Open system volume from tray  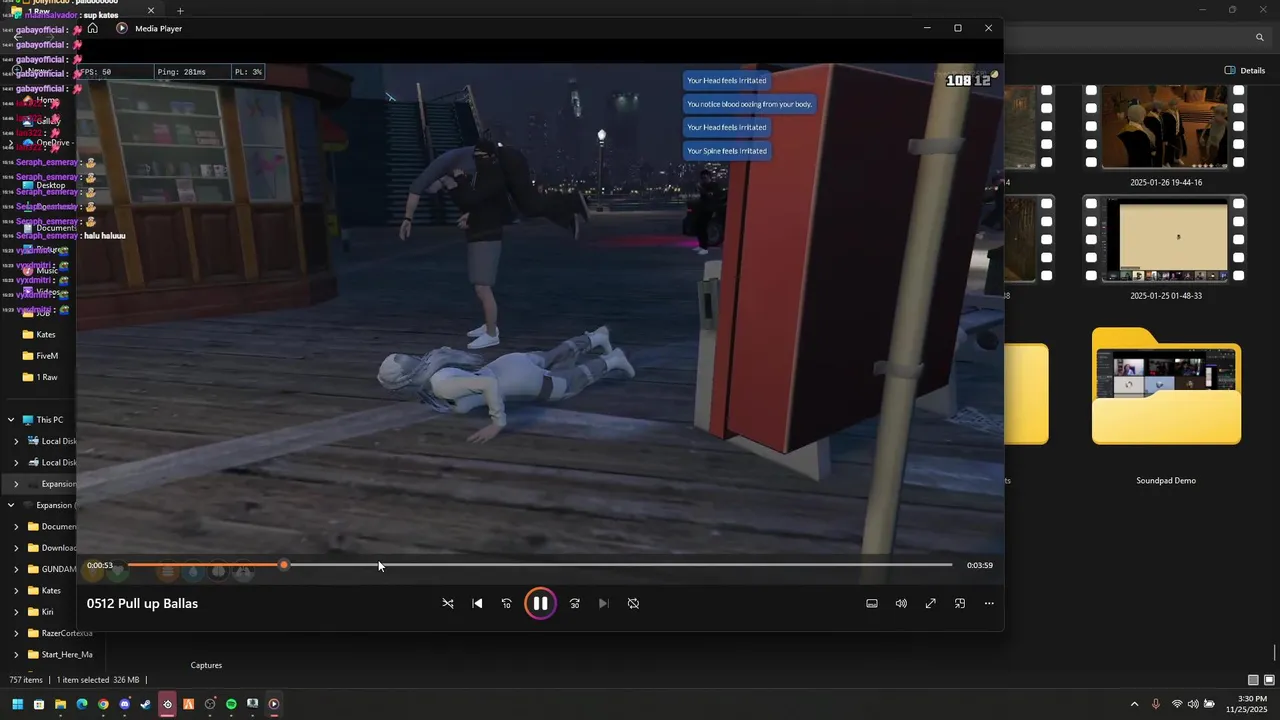coord(1193,704)
